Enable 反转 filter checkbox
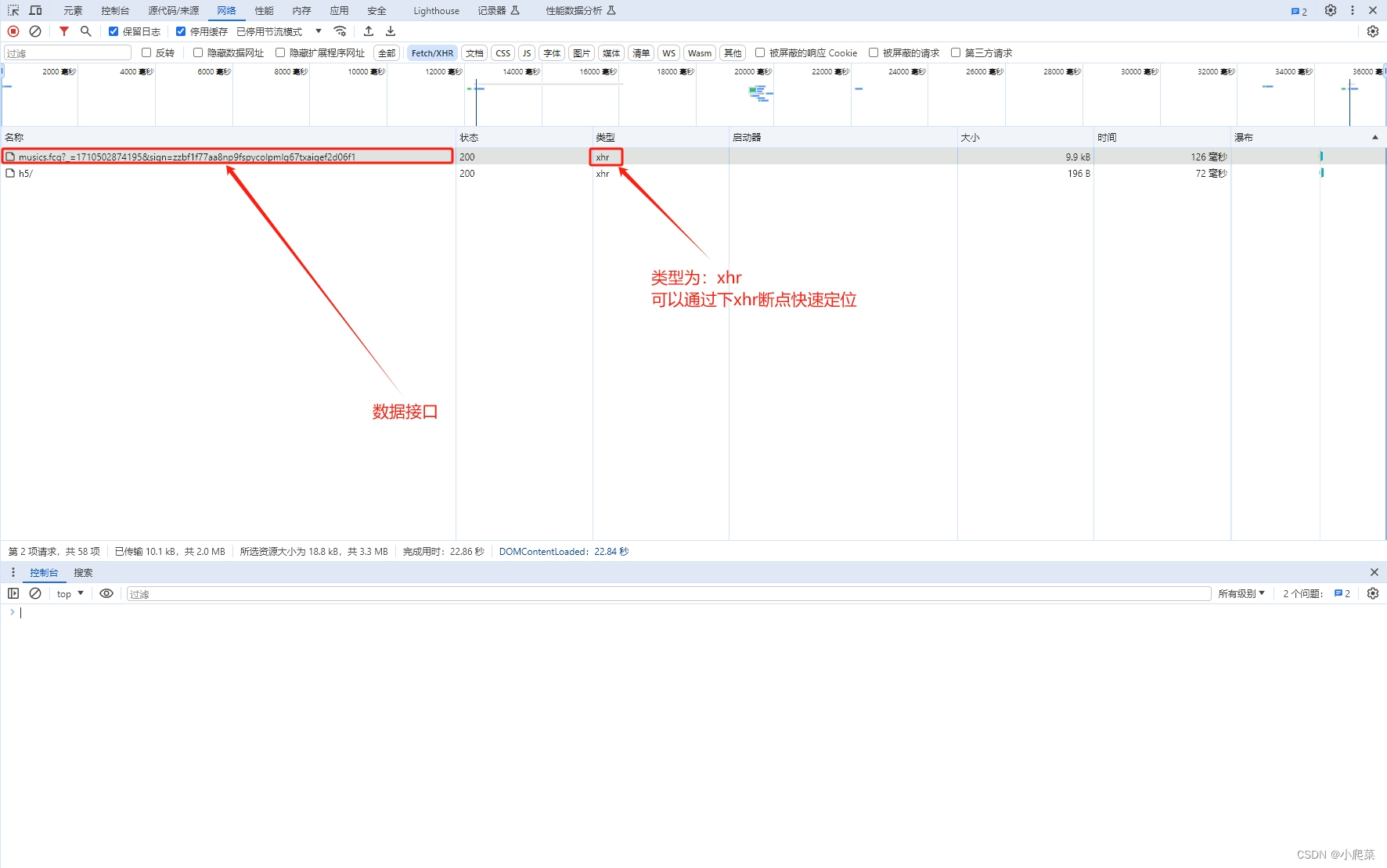Image resolution: width=1387 pixels, height=868 pixels. [146, 52]
